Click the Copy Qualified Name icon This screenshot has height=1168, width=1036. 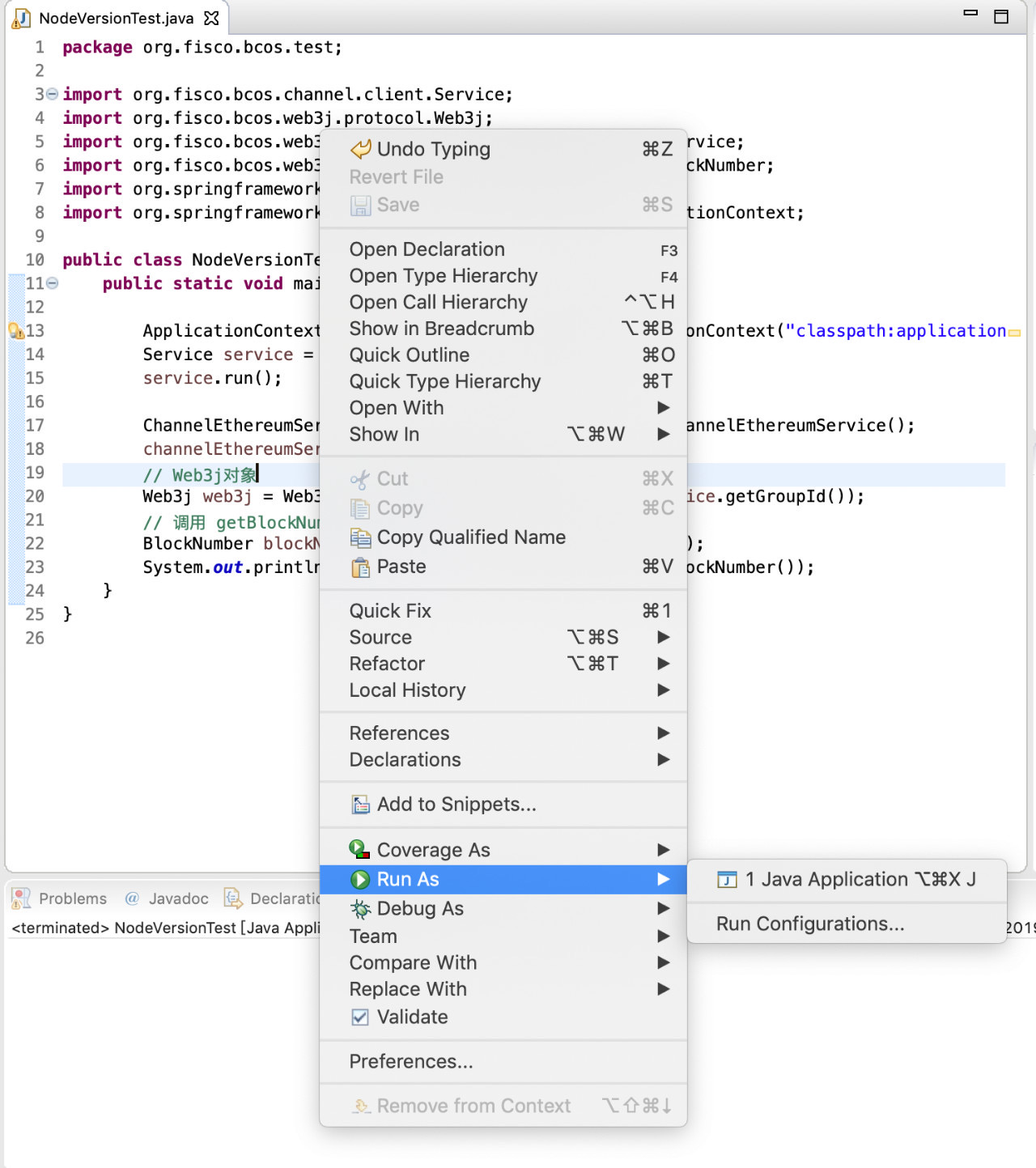point(360,537)
